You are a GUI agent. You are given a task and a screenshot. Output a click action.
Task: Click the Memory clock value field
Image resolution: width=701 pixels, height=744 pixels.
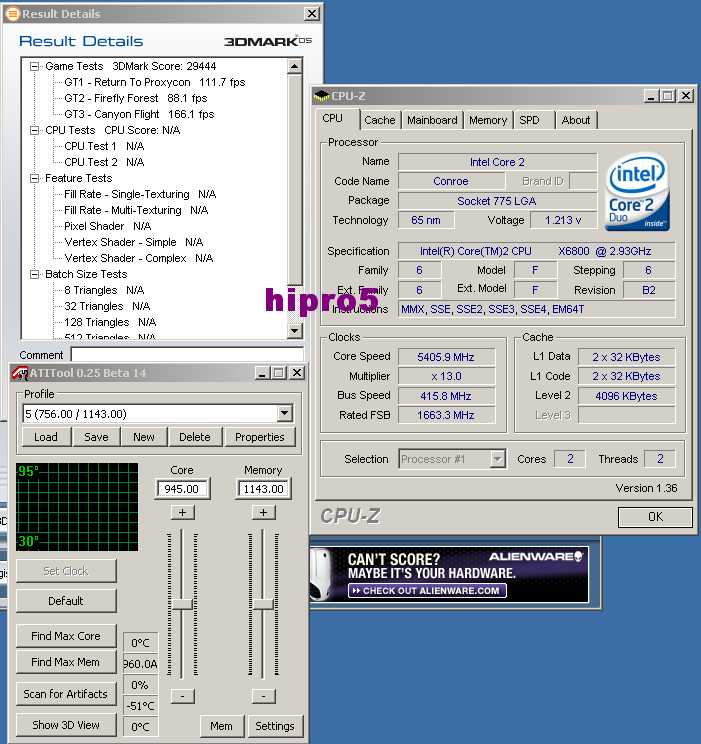[x=263, y=489]
